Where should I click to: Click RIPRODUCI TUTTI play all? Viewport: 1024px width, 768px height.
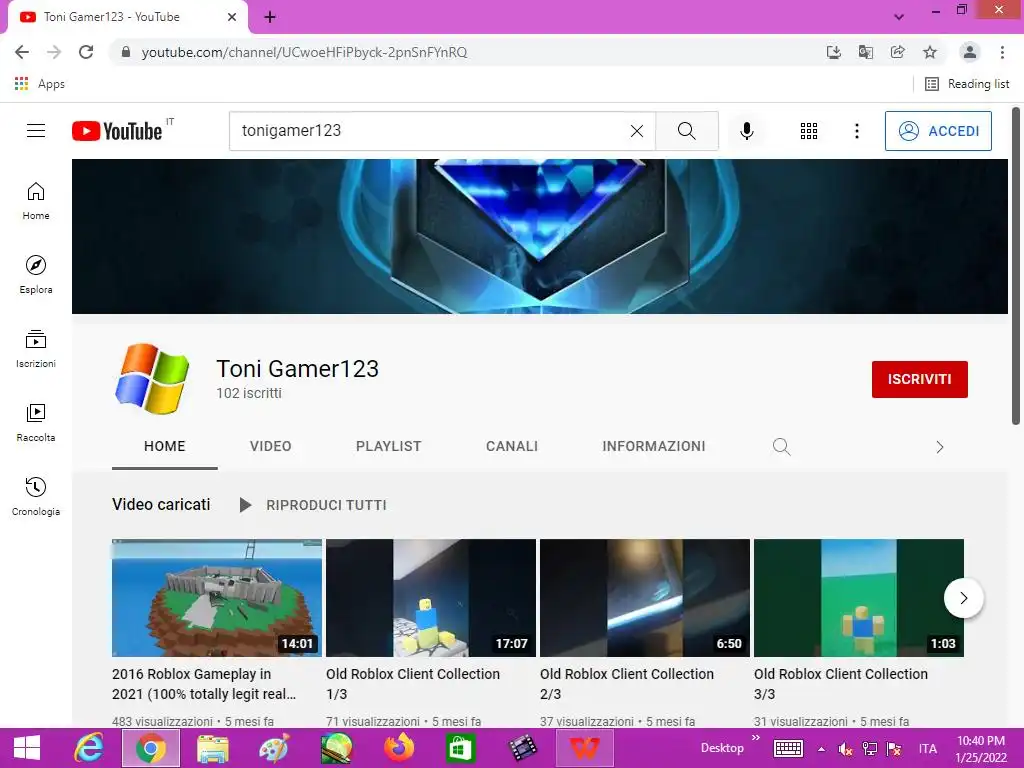(x=313, y=505)
